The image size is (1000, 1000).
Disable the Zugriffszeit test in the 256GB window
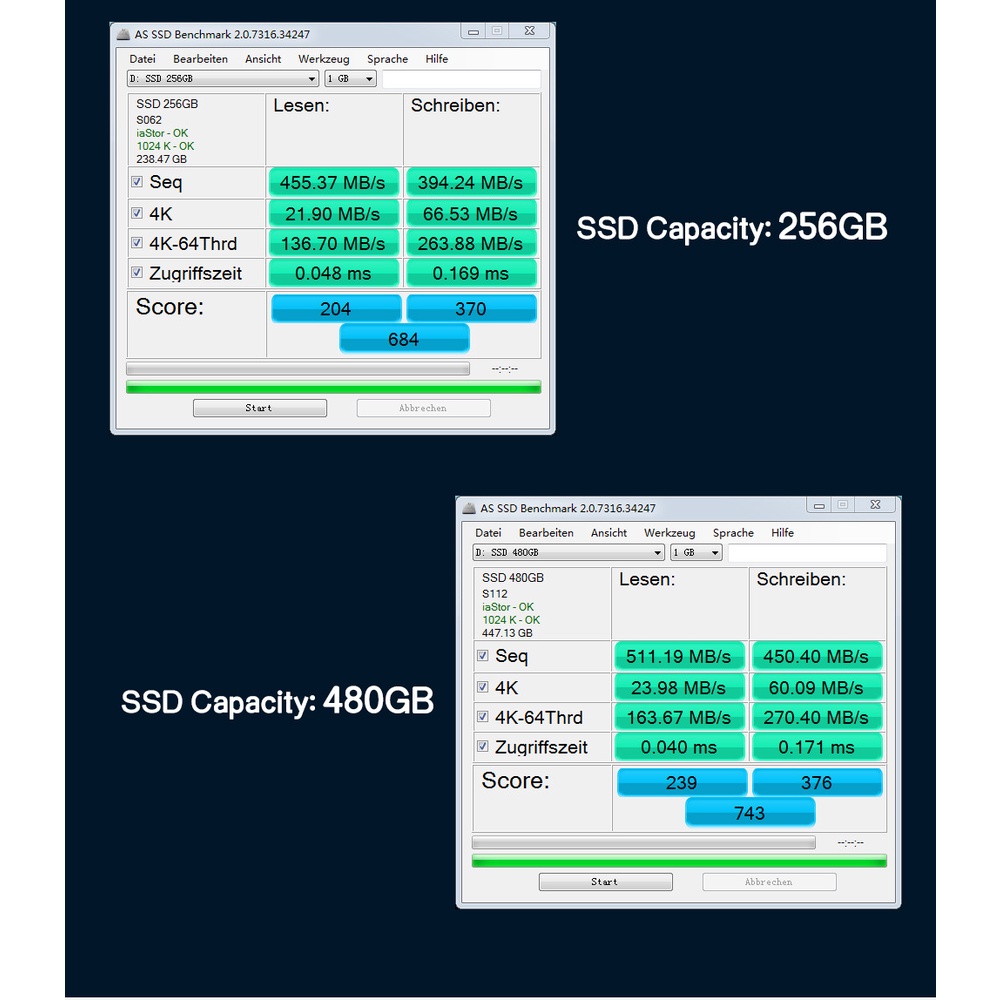(x=136, y=272)
